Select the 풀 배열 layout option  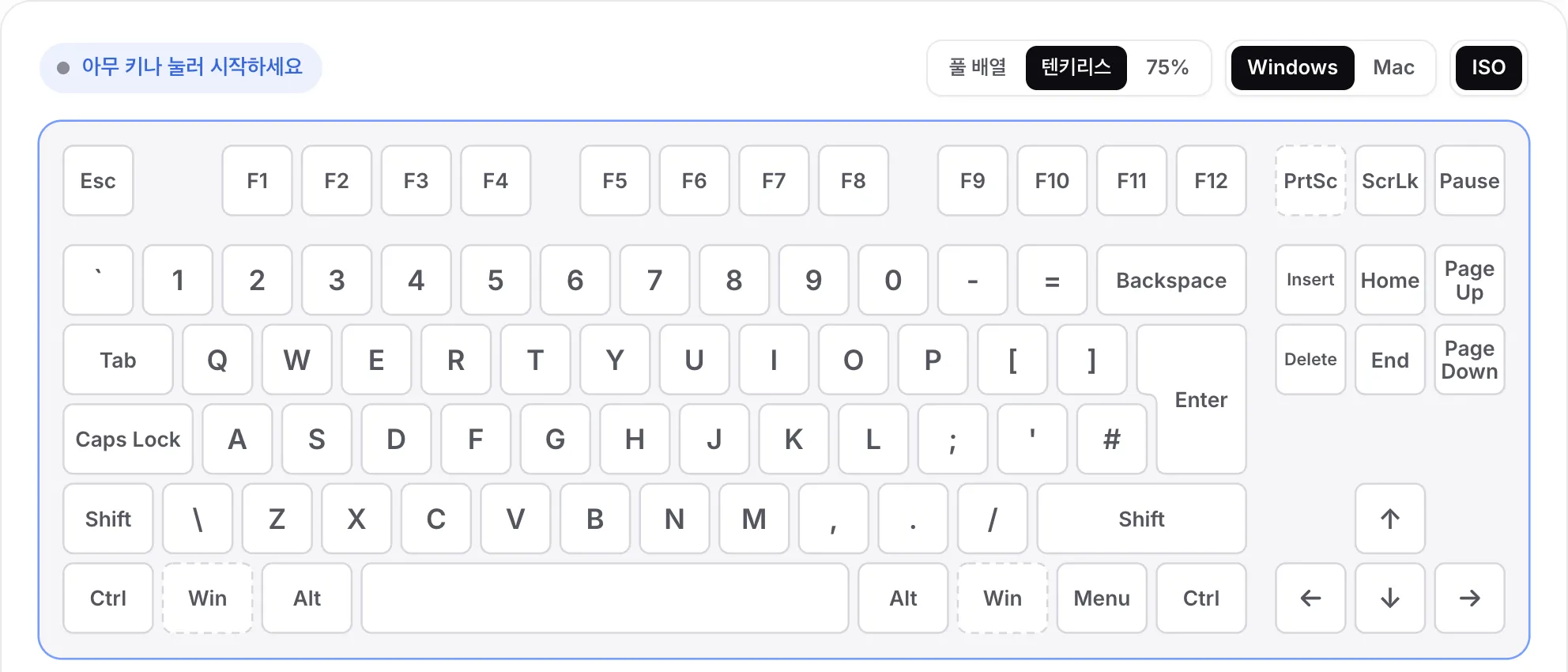click(978, 67)
